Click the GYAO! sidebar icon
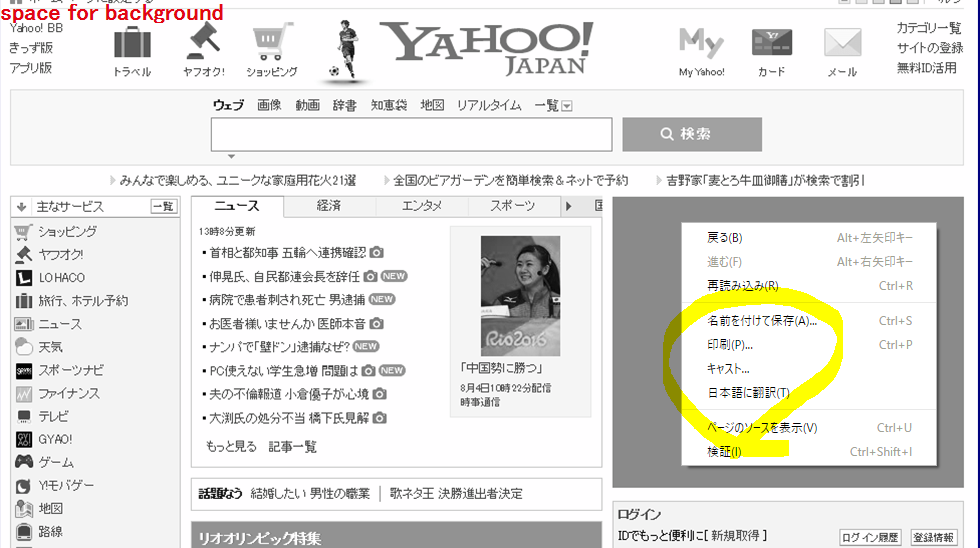Image resolution: width=980 pixels, height=548 pixels. point(24,440)
